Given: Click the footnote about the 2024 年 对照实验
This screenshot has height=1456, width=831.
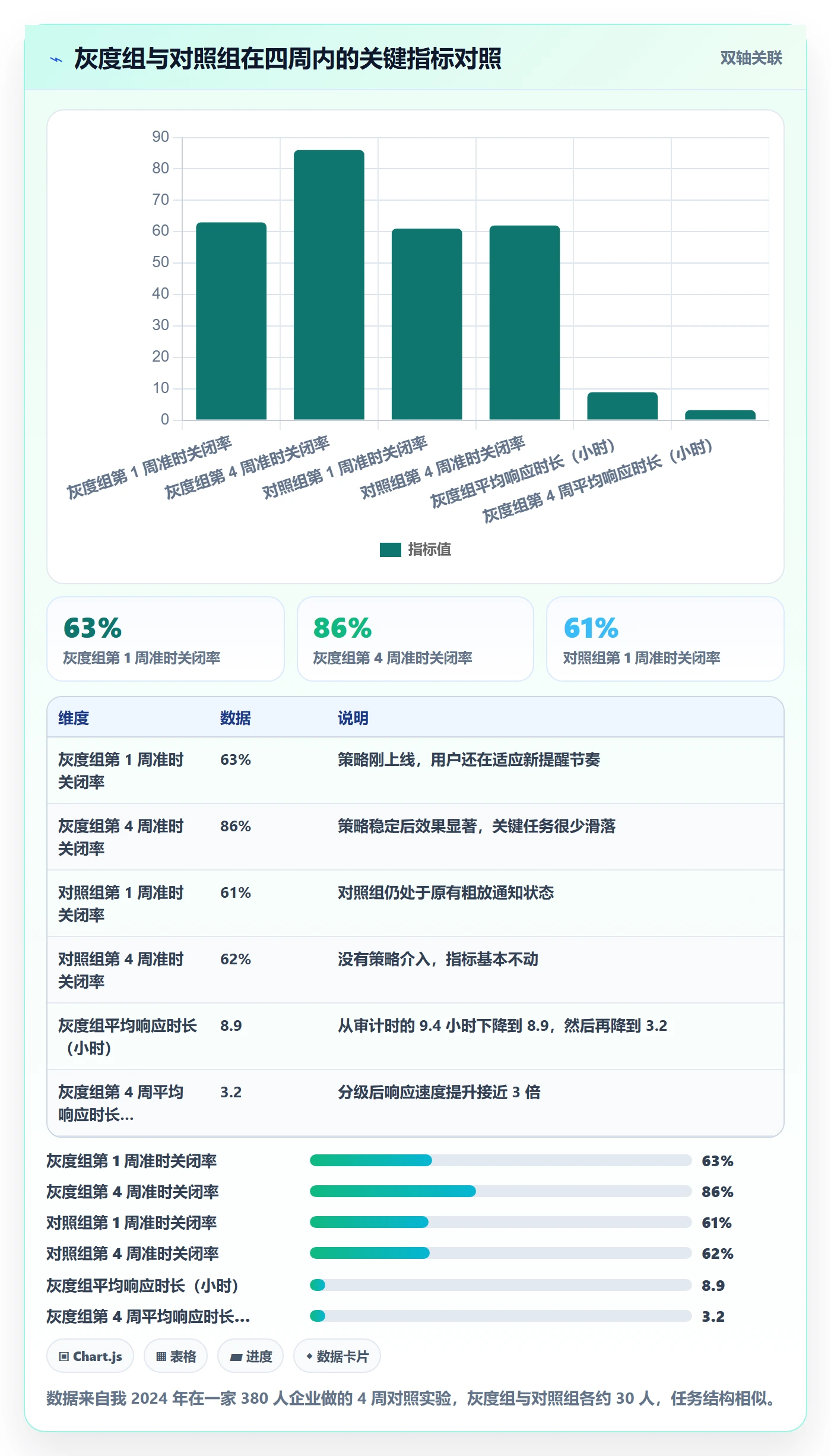Looking at the screenshot, I should point(411,1398).
